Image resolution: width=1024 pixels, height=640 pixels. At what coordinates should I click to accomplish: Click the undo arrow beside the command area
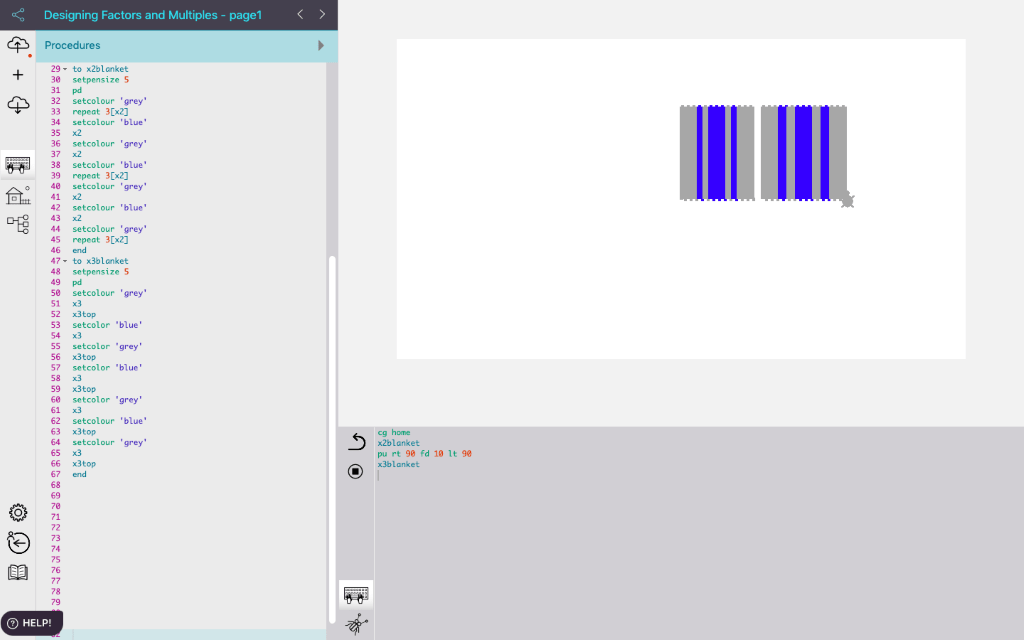[x=356, y=441]
